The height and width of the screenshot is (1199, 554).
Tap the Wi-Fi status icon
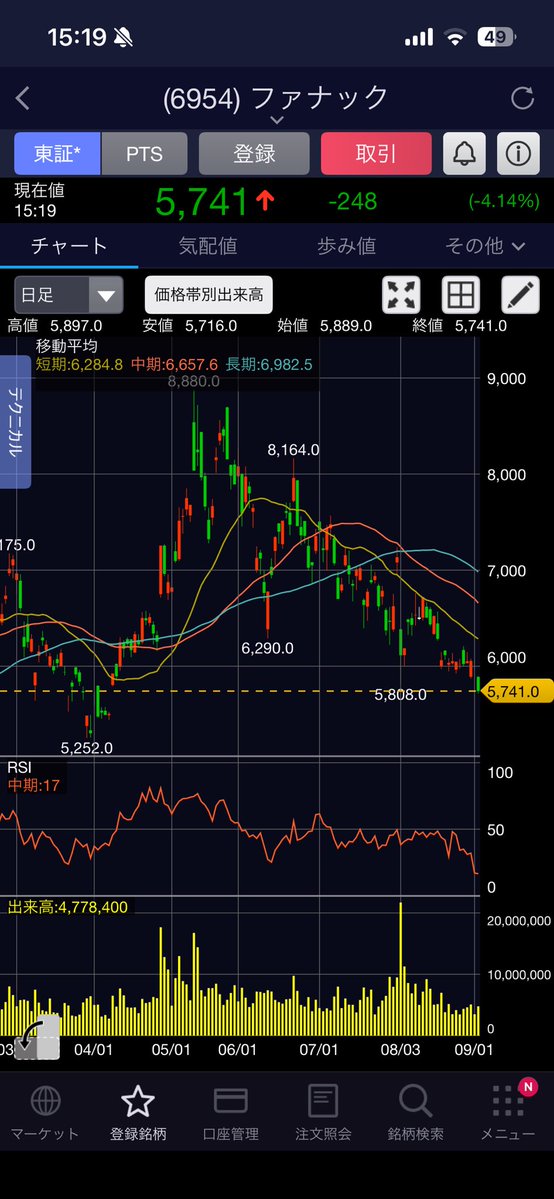click(456, 37)
